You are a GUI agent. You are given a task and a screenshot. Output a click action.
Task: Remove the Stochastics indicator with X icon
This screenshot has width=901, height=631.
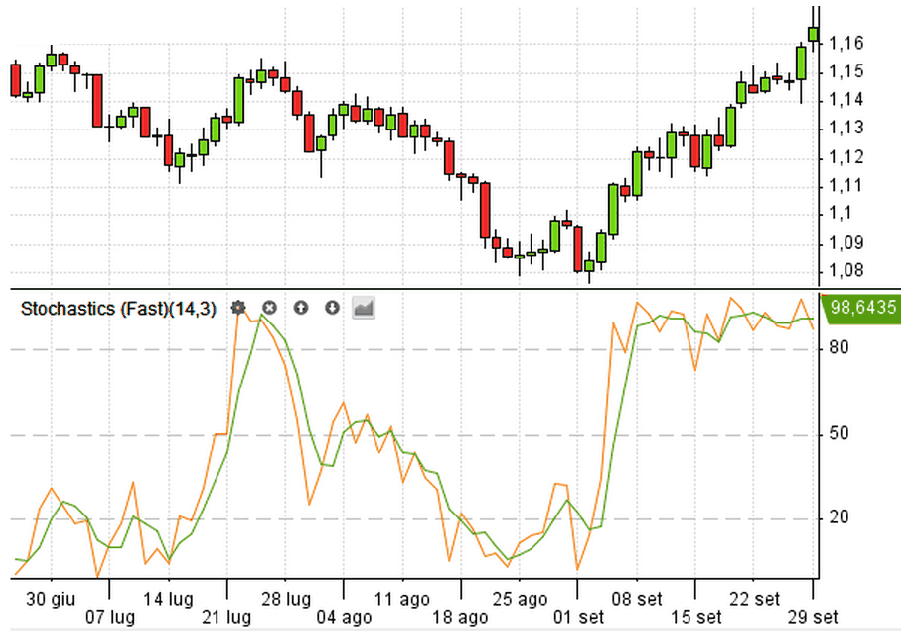tap(269, 308)
